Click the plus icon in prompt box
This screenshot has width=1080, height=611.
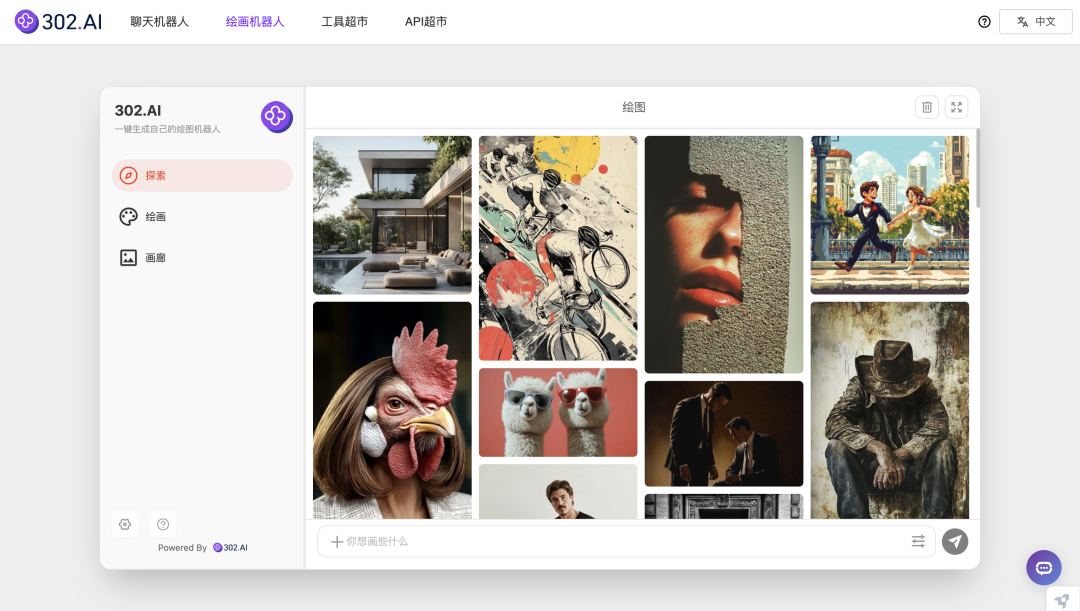point(337,541)
